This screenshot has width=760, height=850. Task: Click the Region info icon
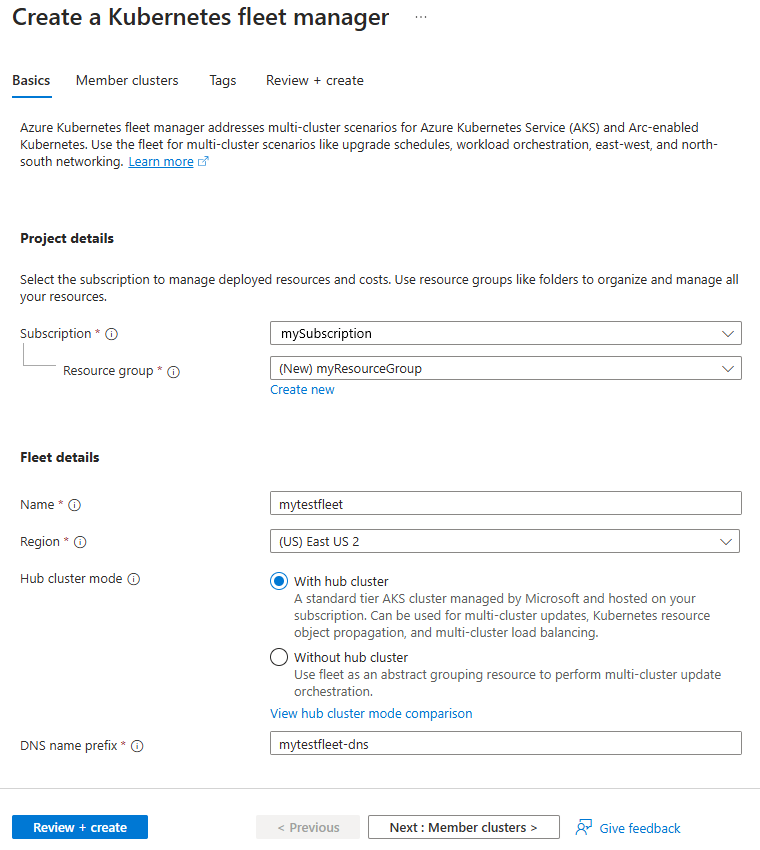tap(80, 542)
